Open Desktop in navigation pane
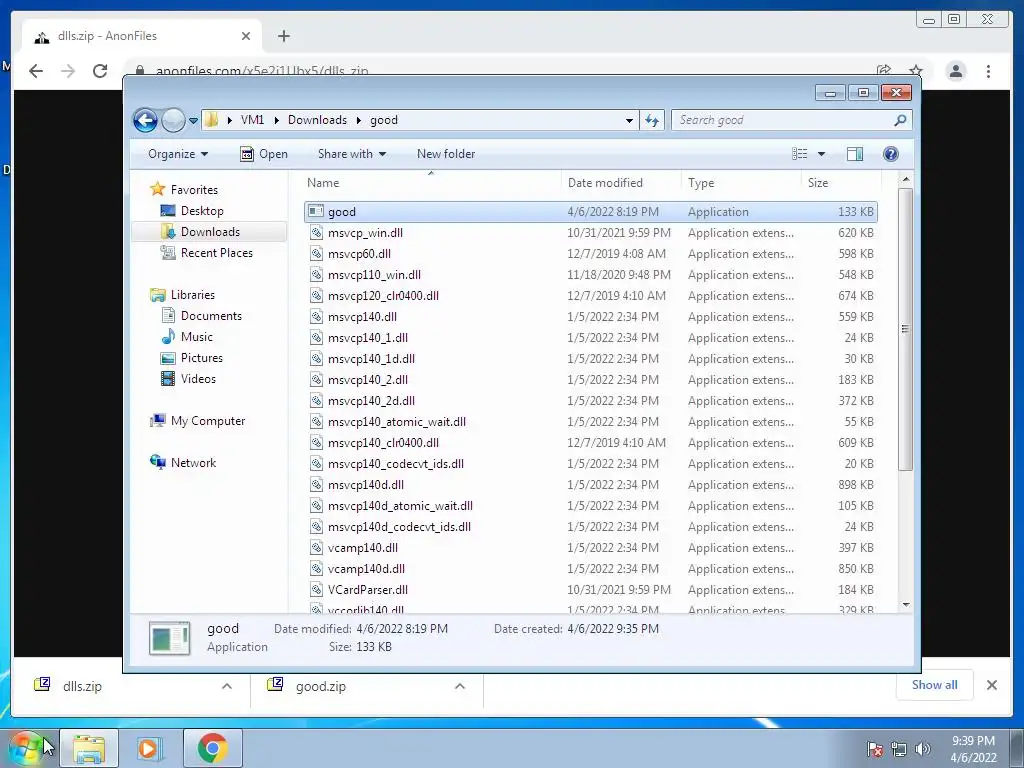The image size is (1024, 768). click(x=202, y=211)
